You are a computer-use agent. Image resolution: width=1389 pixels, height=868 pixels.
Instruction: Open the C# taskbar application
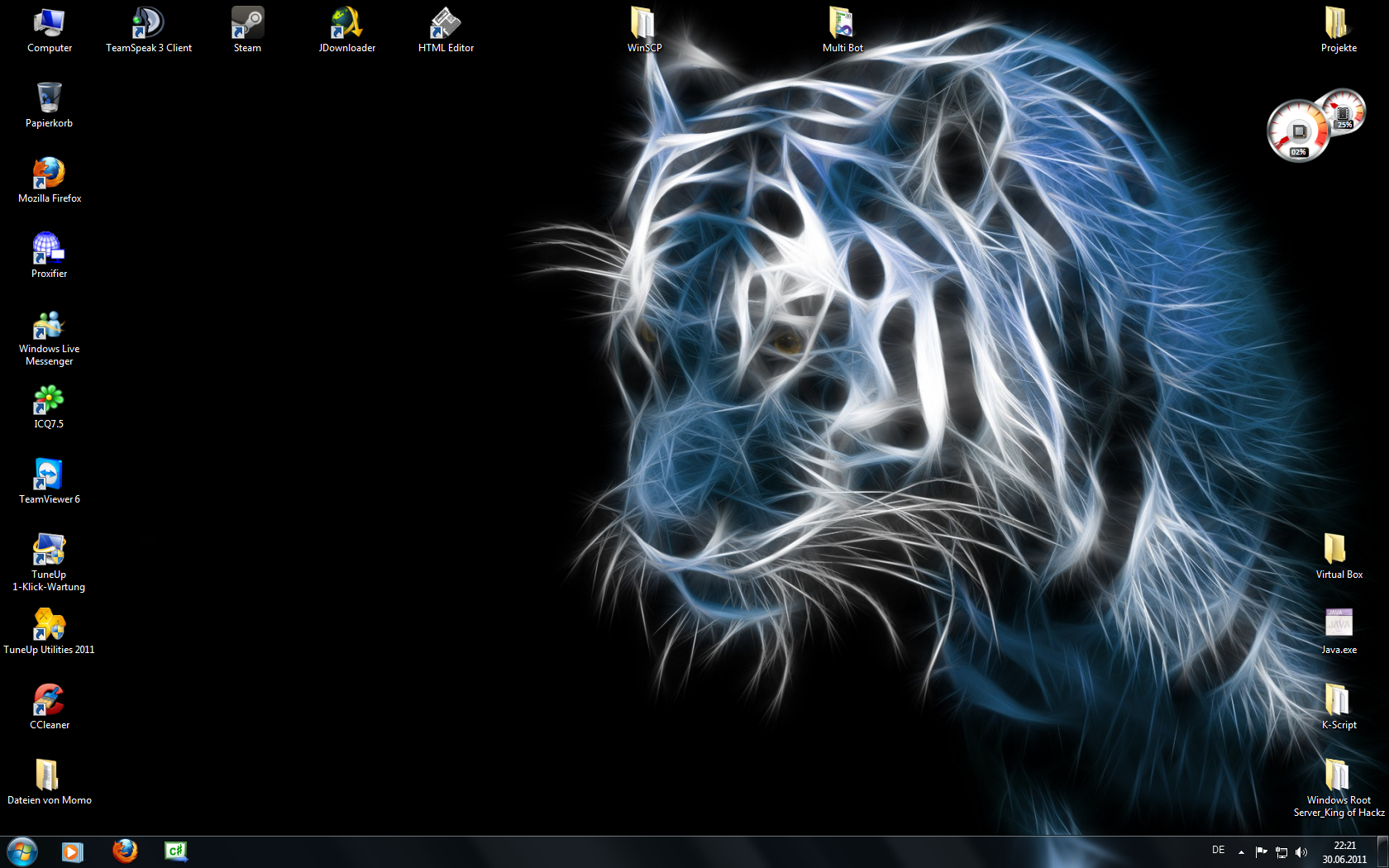[x=176, y=851]
